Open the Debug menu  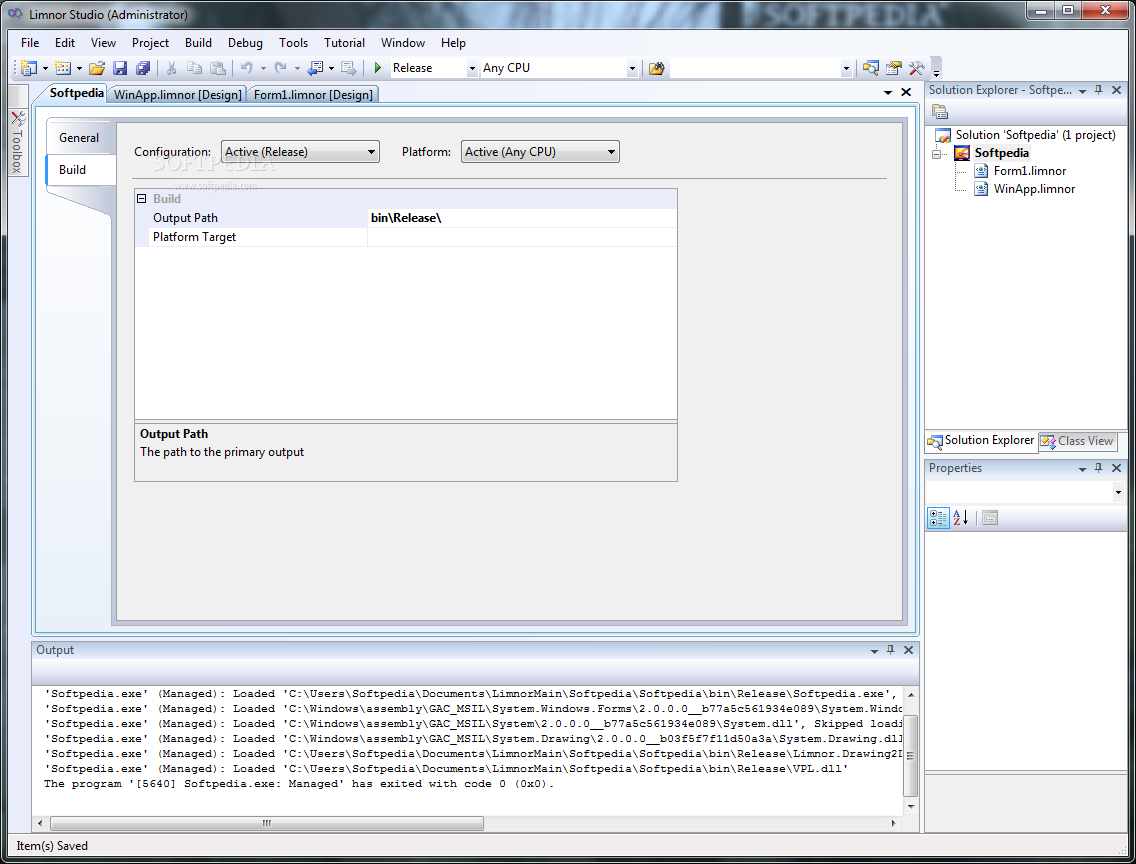pos(245,43)
